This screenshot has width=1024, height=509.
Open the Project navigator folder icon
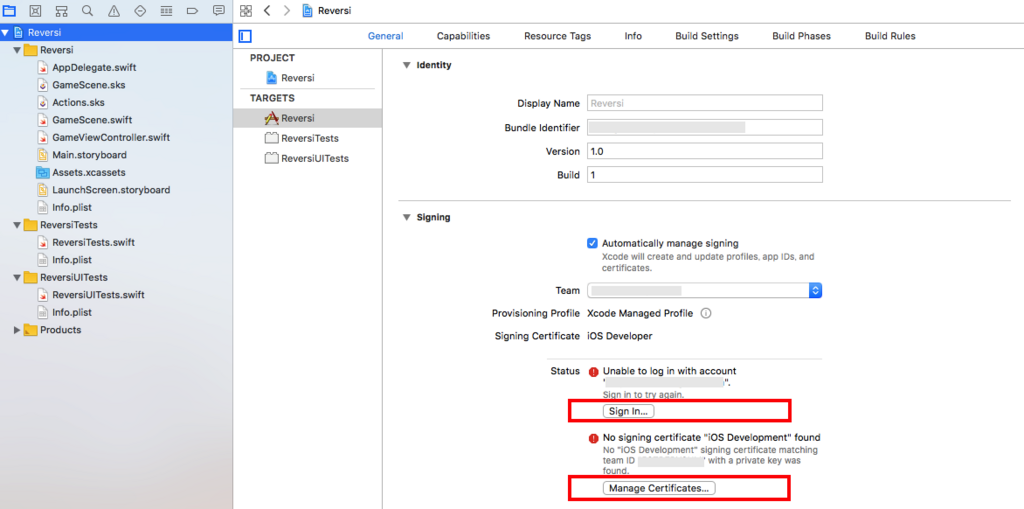click(9, 10)
